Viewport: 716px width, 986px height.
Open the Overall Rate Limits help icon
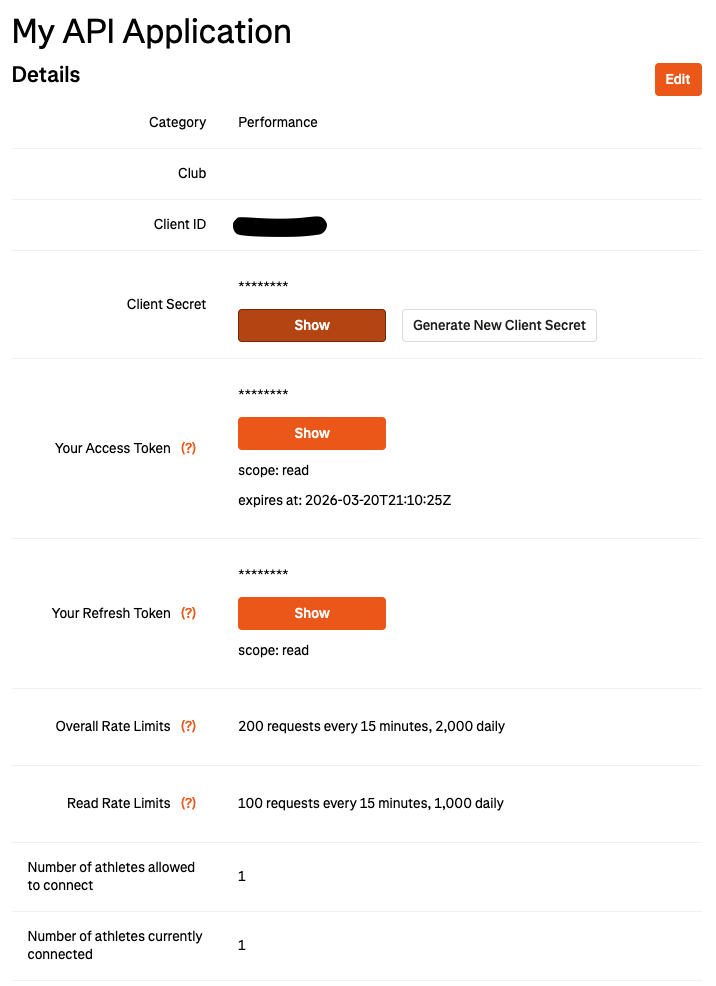pyautogui.click(x=189, y=726)
